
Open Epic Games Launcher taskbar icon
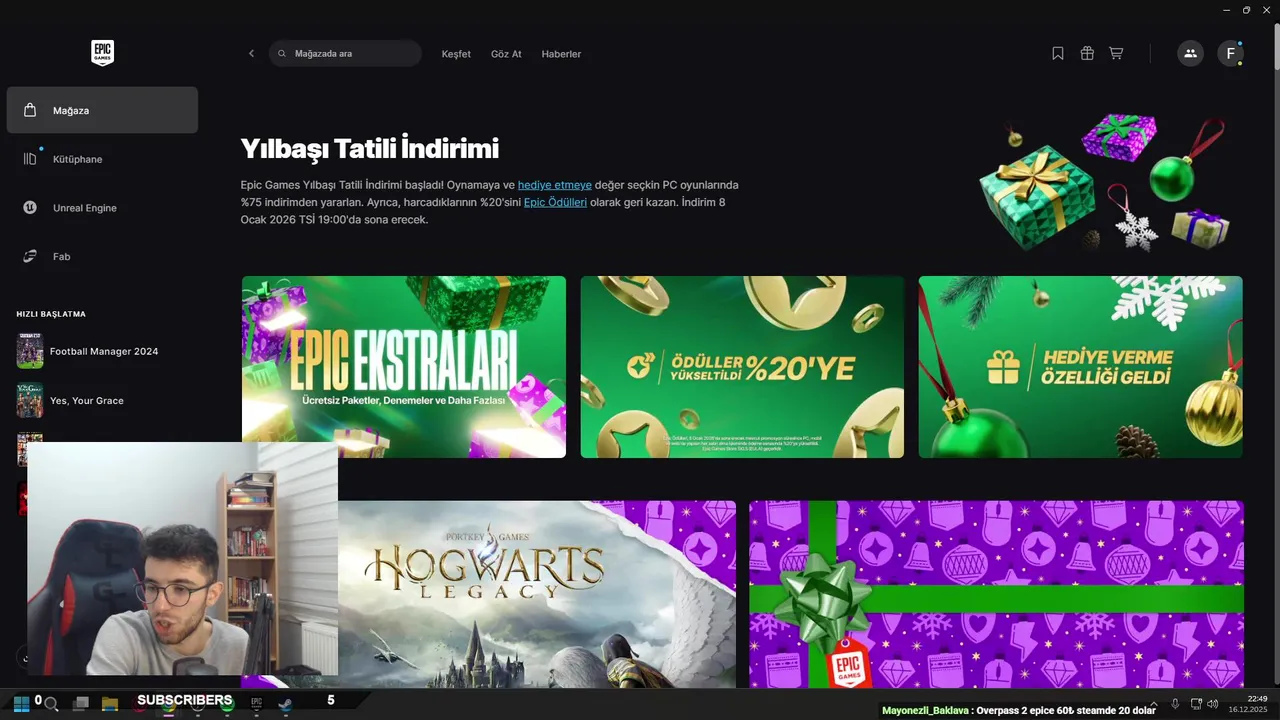point(256,703)
